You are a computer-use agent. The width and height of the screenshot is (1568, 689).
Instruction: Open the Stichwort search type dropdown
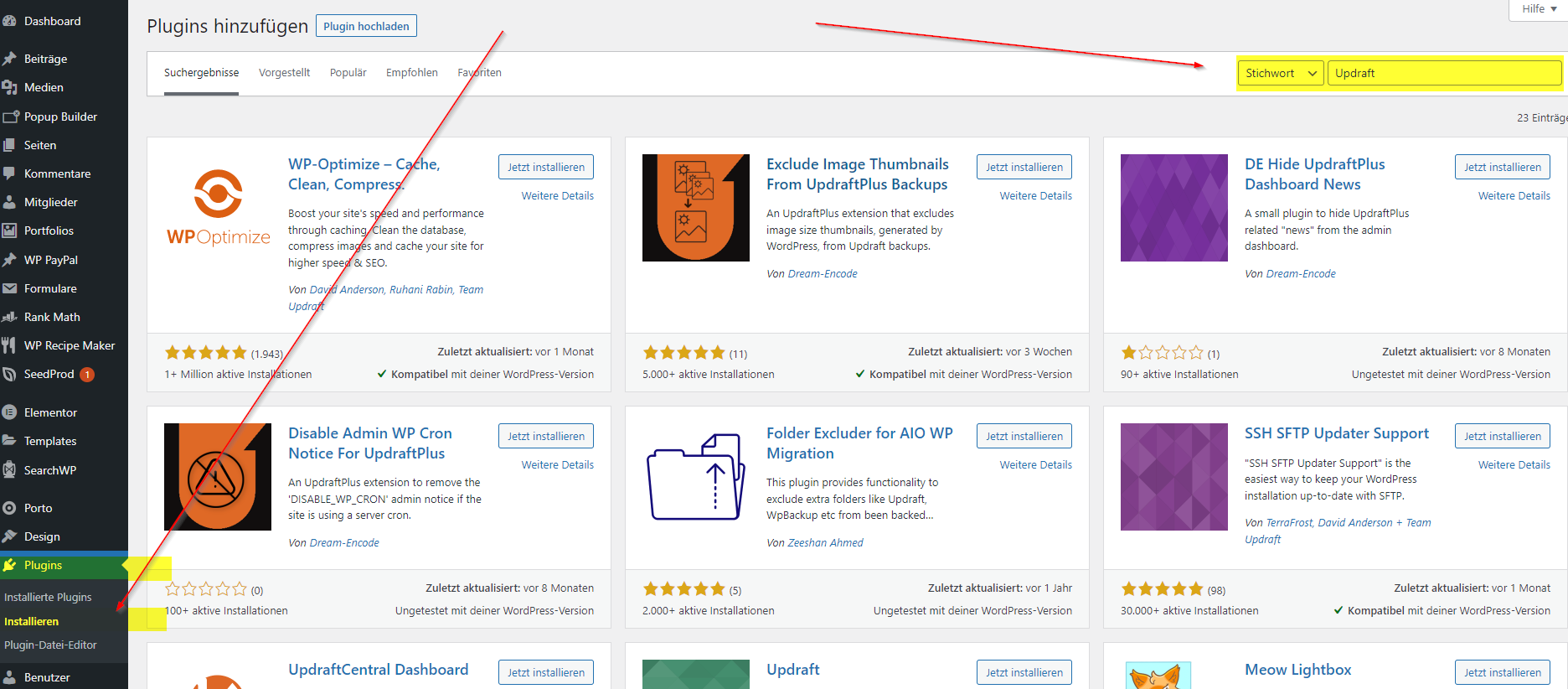pos(1281,73)
